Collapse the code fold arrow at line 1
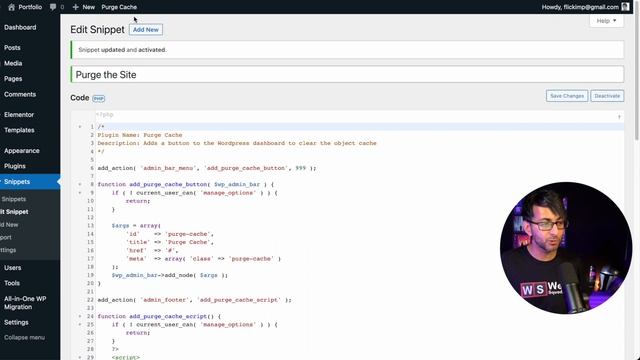This screenshot has height=360, width=640. point(80,127)
